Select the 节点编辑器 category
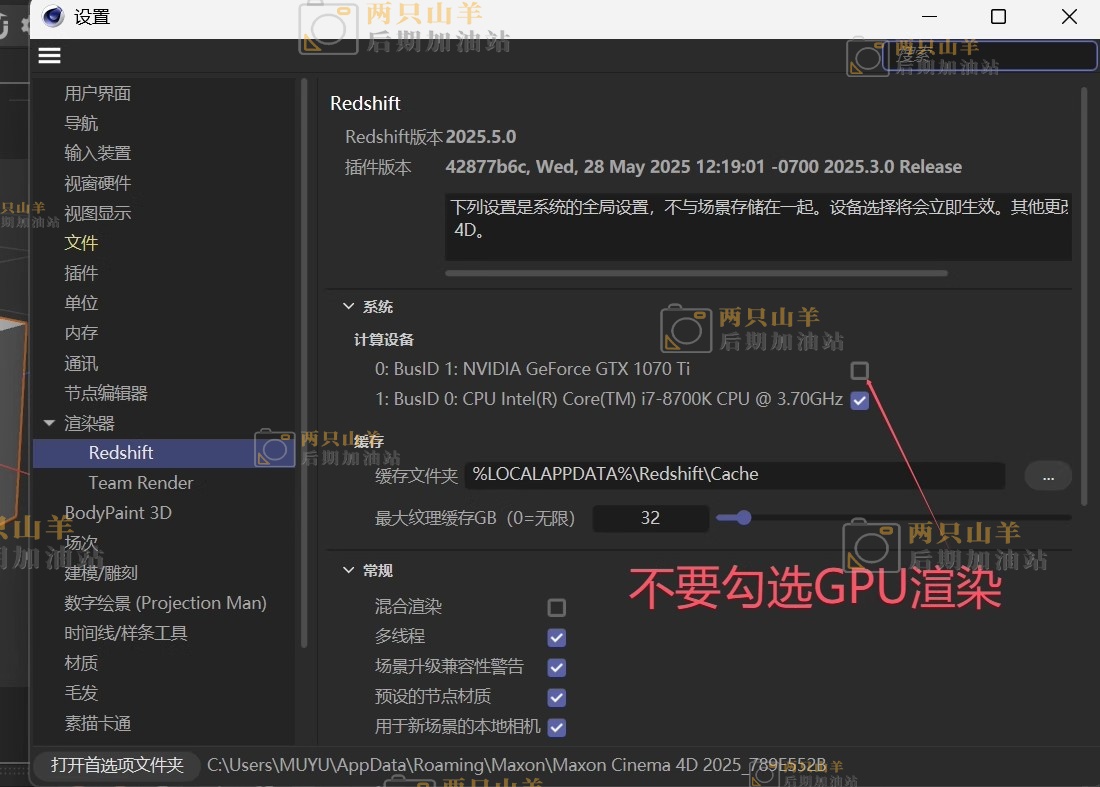The image size is (1100, 787). click(106, 394)
